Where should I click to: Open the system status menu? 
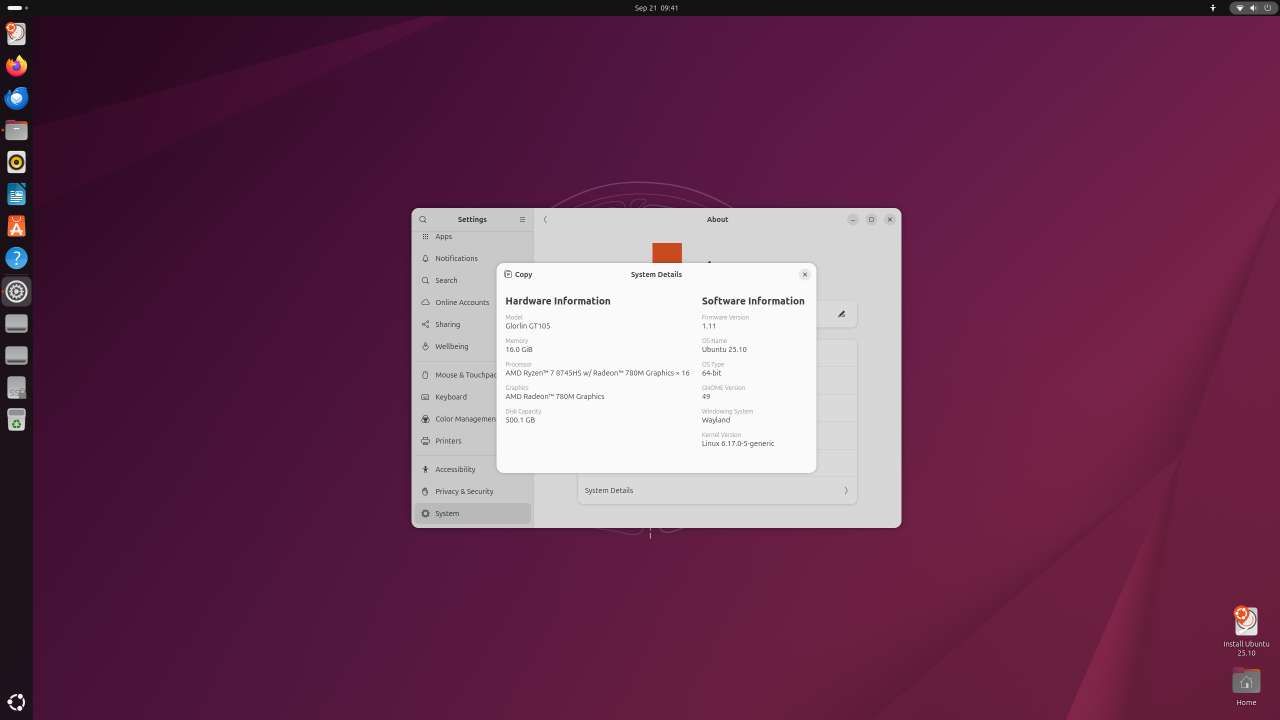pos(1253,7)
